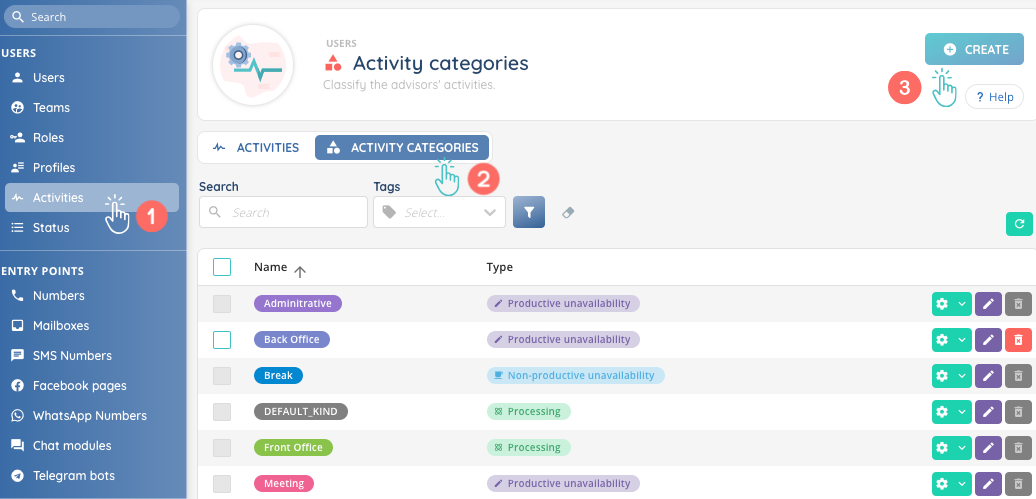Open WhatsApp Numbers in the sidebar
Image resolution: width=1036 pixels, height=499 pixels.
(x=89, y=416)
